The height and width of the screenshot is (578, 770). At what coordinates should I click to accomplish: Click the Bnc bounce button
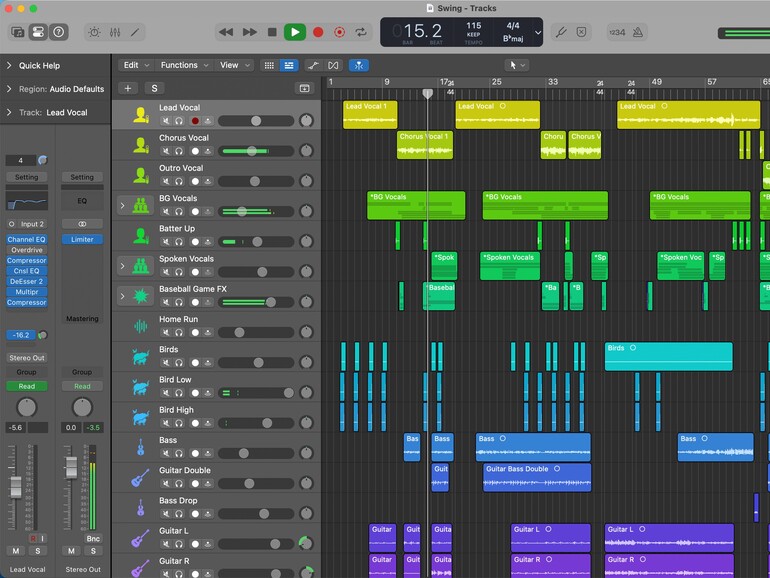(x=93, y=539)
